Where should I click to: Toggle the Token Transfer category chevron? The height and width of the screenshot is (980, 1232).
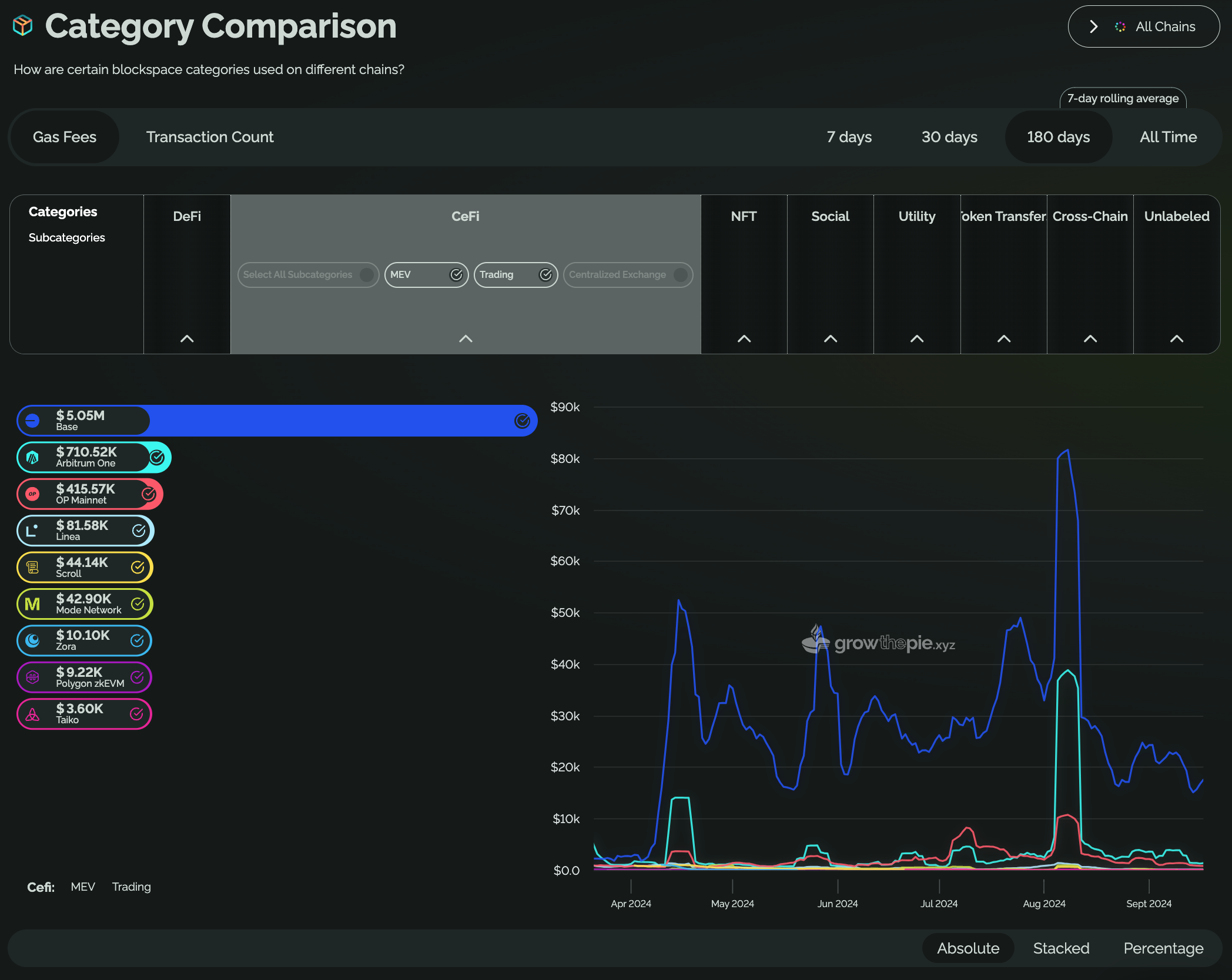(1004, 338)
